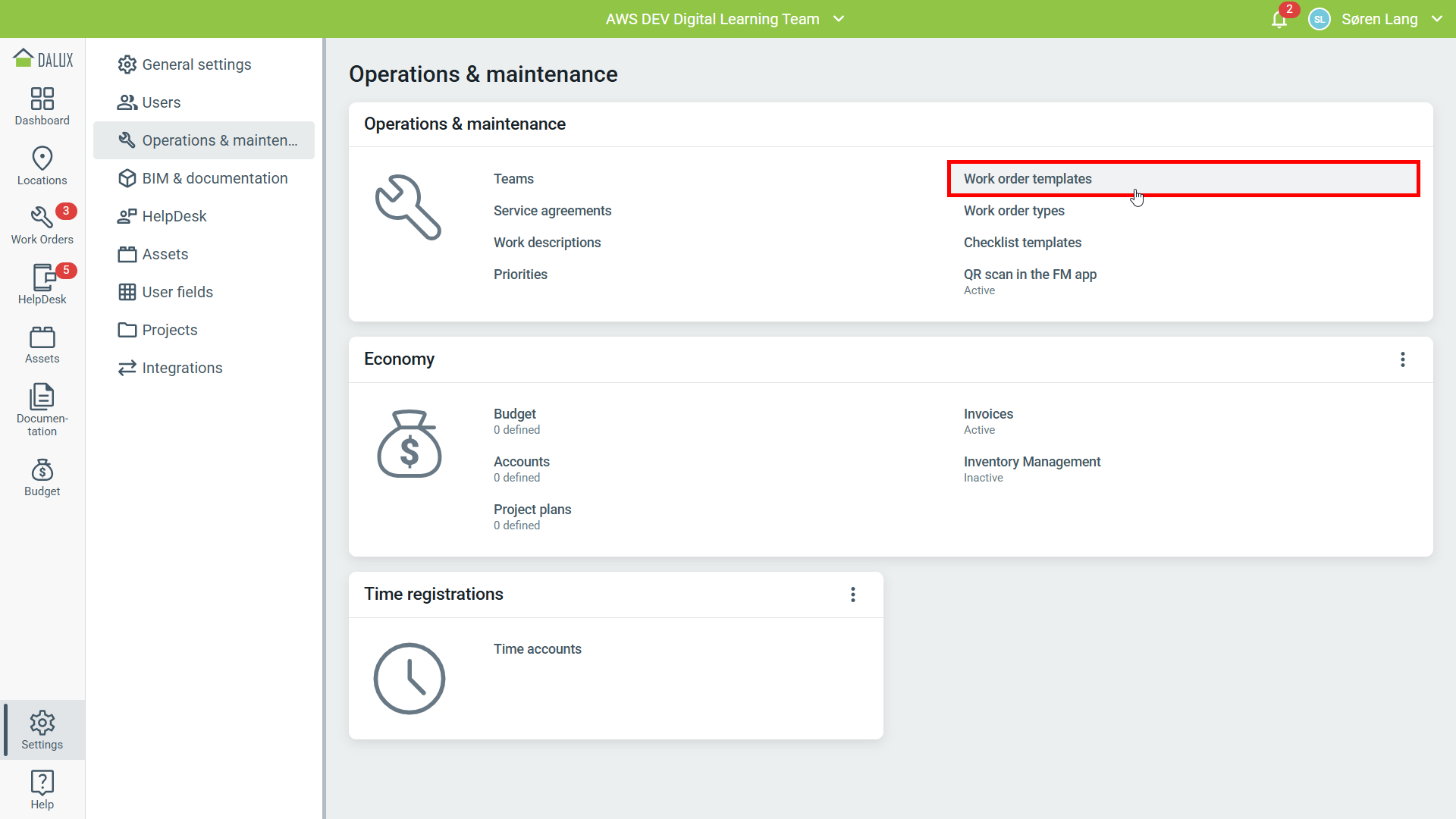
Task: Open Work order templates link
Action: (x=1027, y=179)
